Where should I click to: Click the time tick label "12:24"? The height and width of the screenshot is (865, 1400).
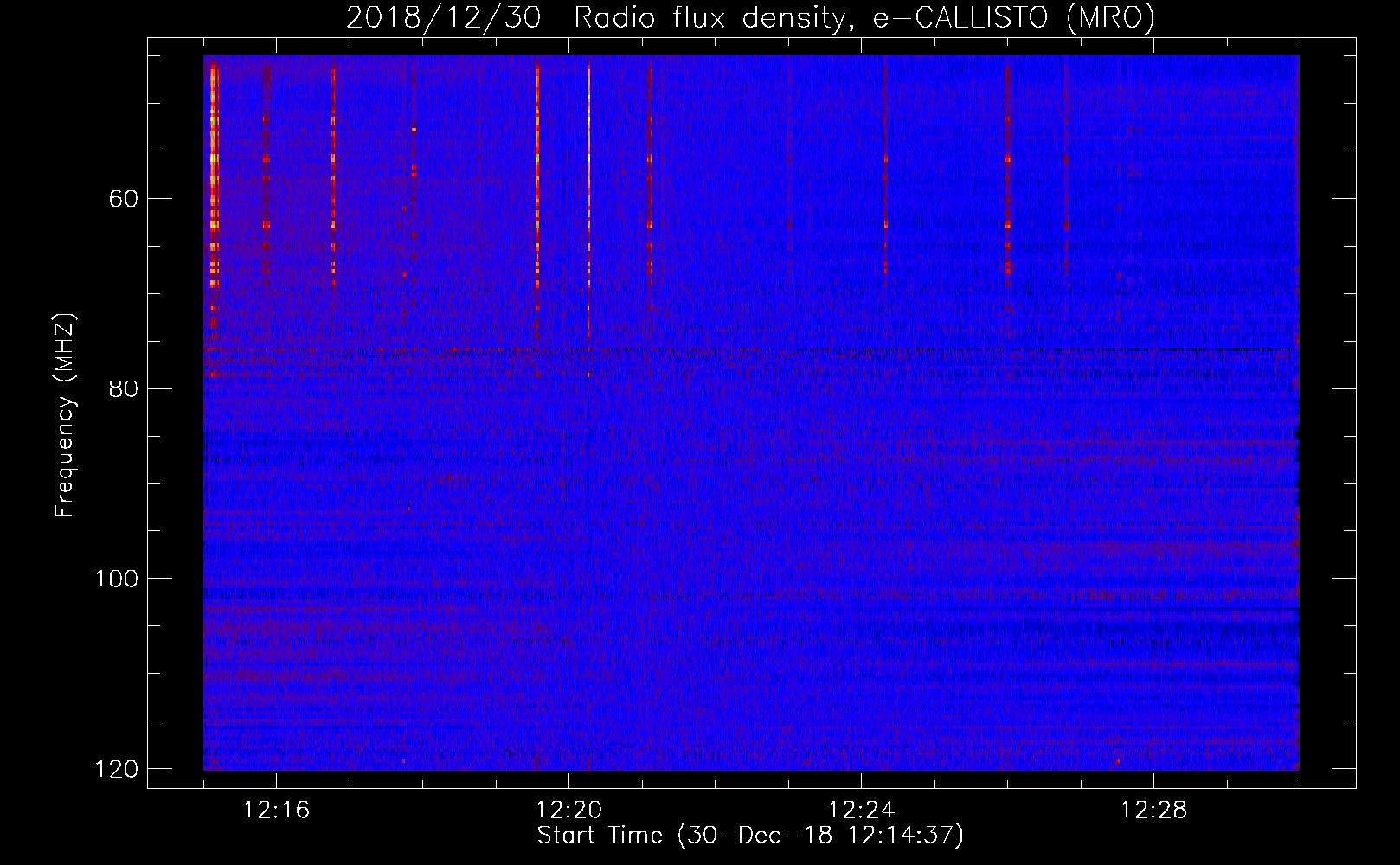point(861,811)
